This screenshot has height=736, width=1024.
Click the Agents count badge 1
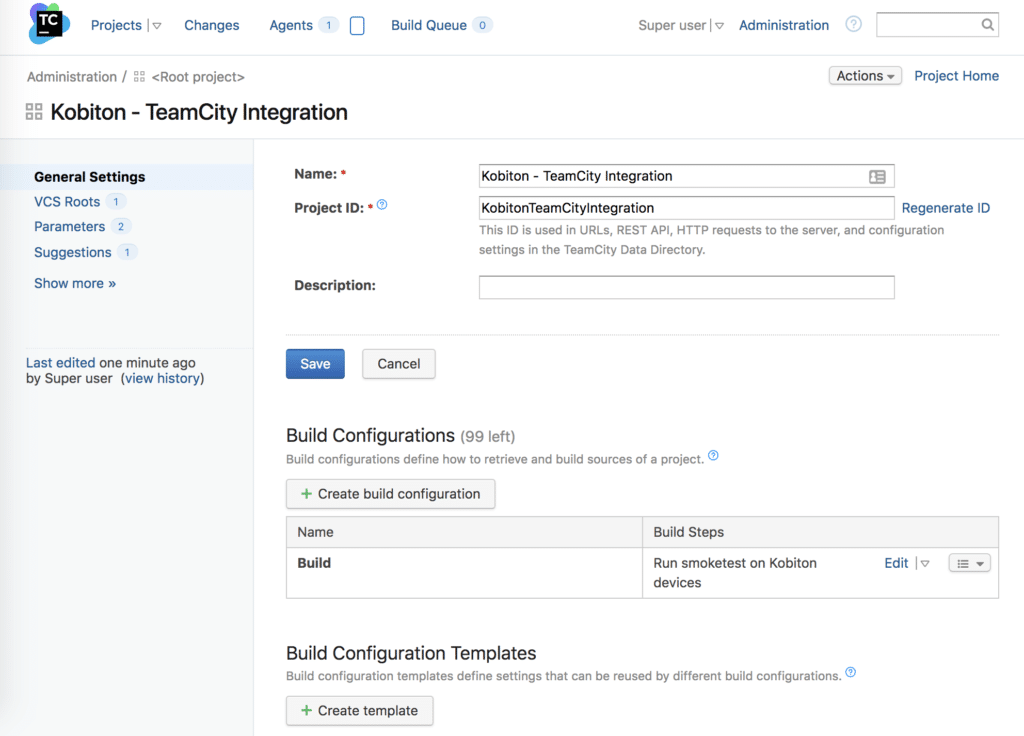pos(328,25)
